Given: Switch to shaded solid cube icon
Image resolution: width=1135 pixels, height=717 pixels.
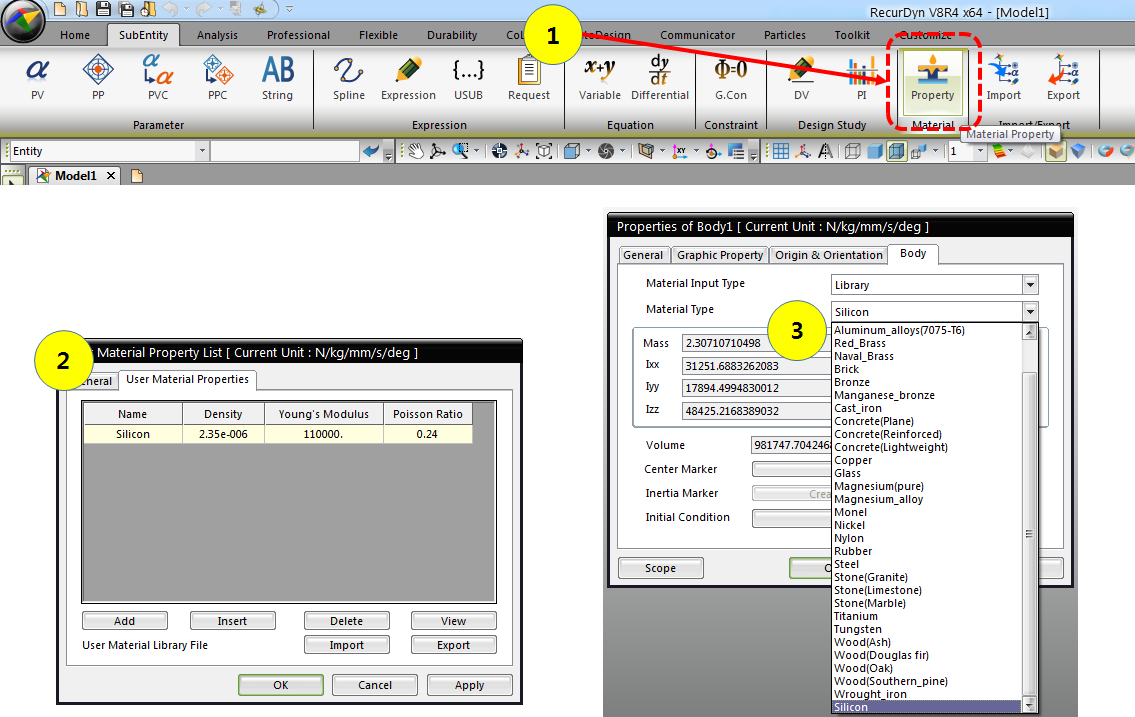Looking at the screenshot, I should pyautogui.click(x=874, y=151).
